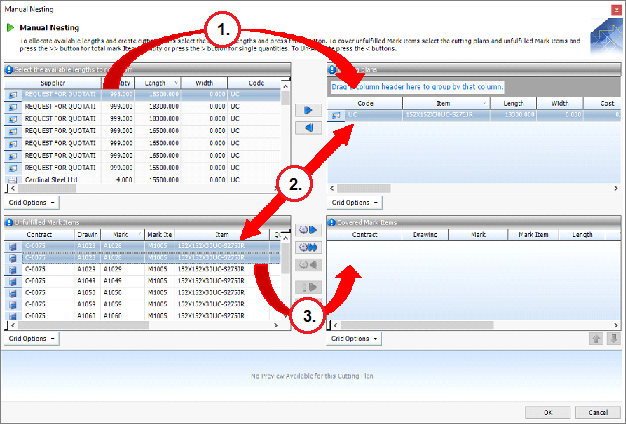Sort available lengths by Length column header
This screenshot has width=626, height=424.
[x=157, y=82]
